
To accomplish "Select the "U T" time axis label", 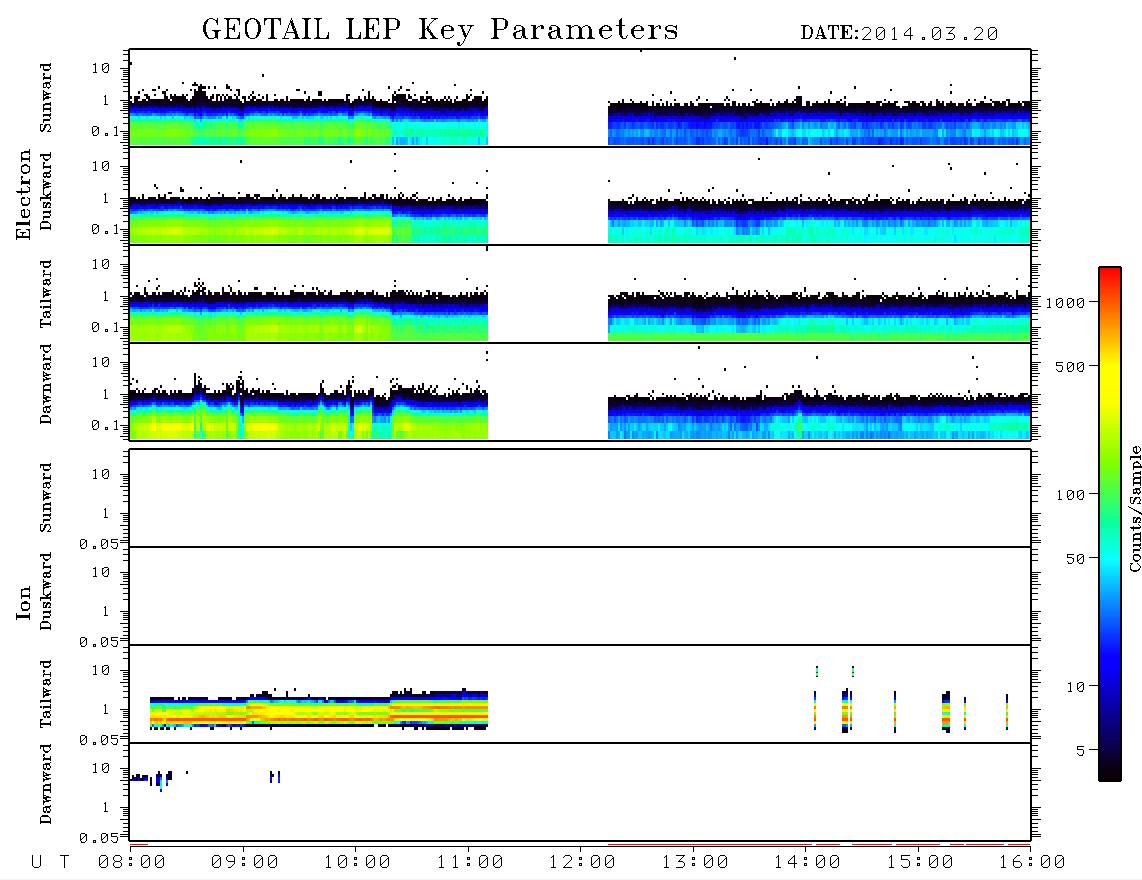I will [50, 863].
